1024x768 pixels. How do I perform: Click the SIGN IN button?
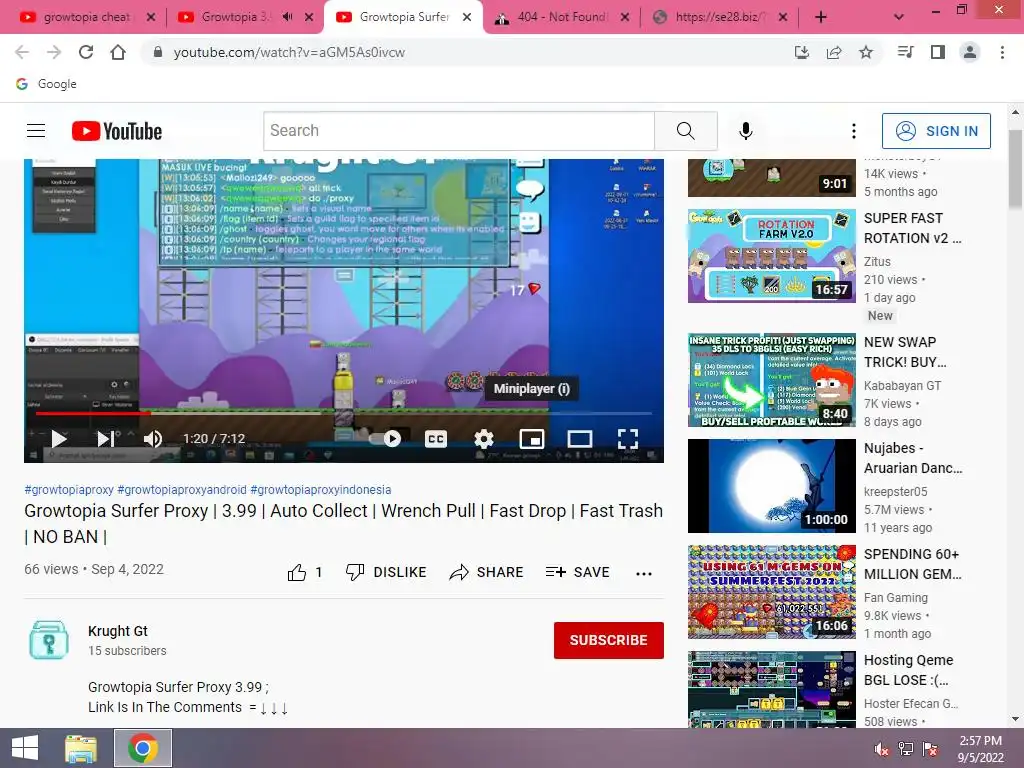click(936, 131)
